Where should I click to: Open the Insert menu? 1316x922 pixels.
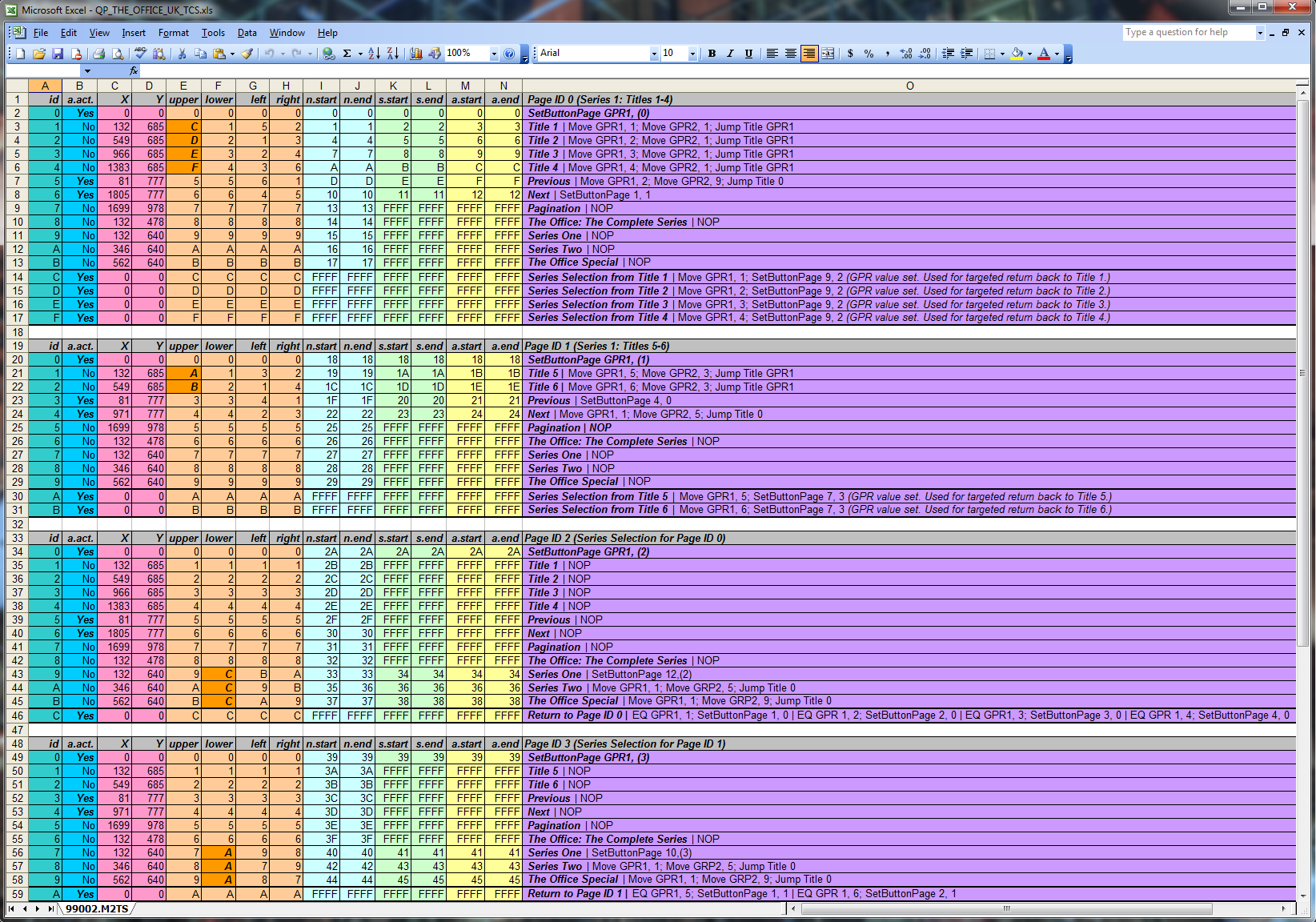point(134,33)
